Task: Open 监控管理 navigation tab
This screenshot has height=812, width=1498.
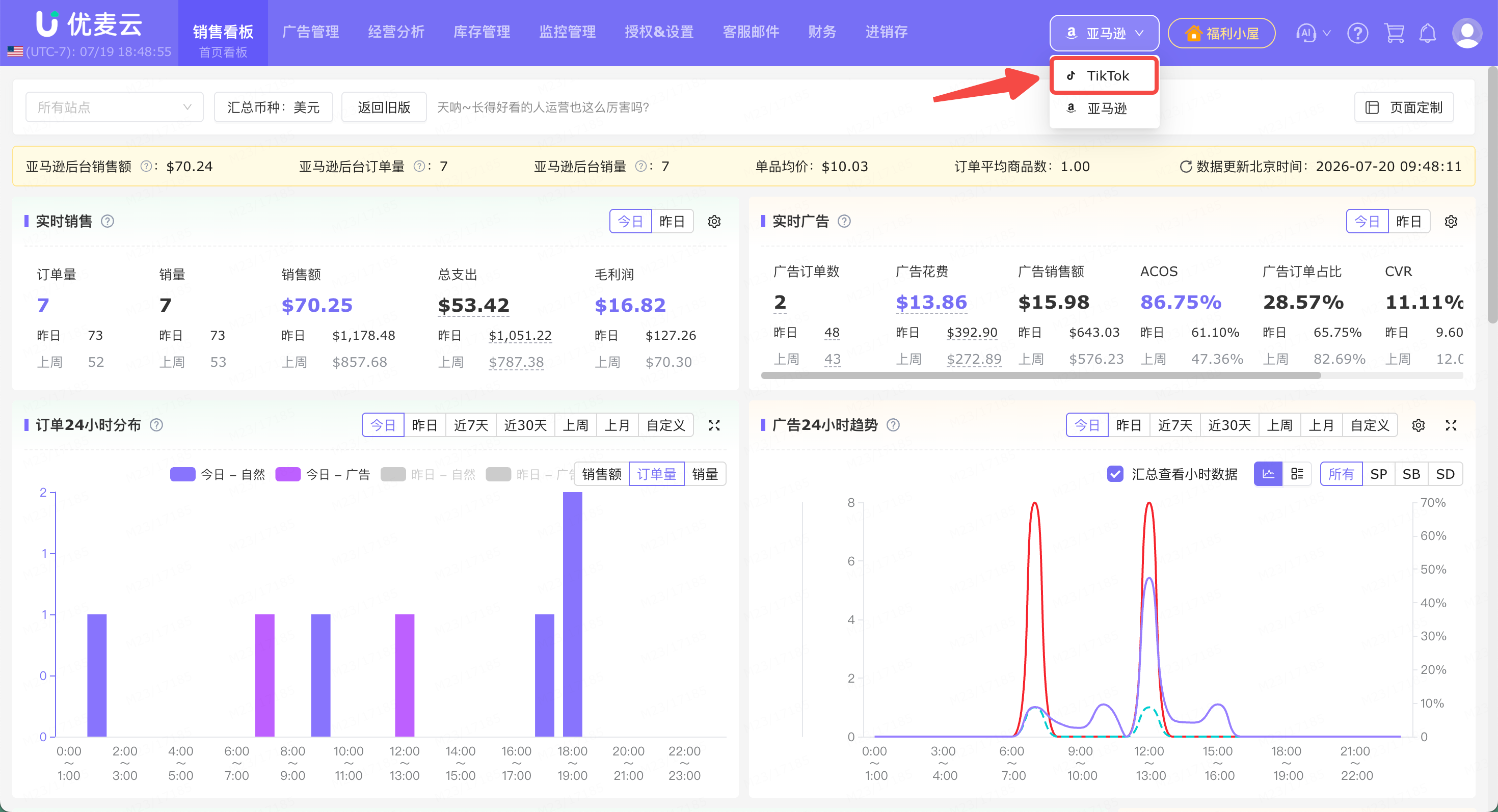Action: coord(567,32)
